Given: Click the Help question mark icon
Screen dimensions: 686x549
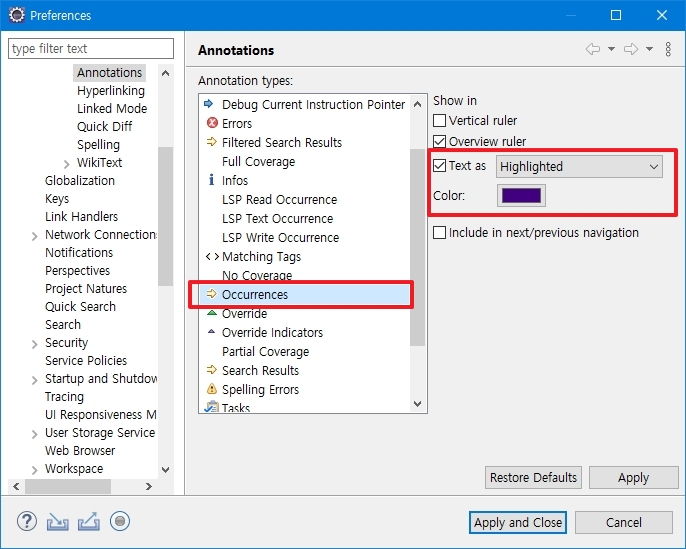Looking at the screenshot, I should [27, 521].
